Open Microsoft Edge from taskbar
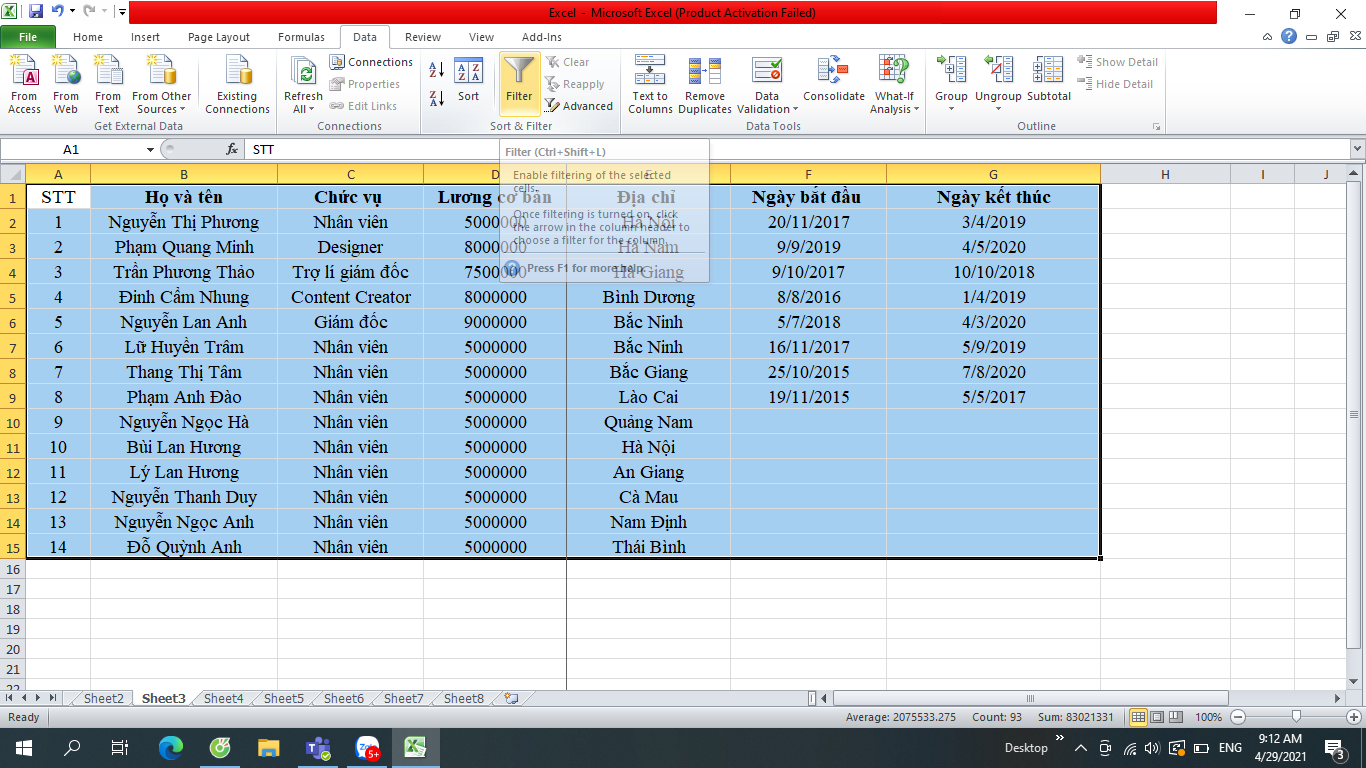The height and width of the screenshot is (768, 1366). pos(171,747)
